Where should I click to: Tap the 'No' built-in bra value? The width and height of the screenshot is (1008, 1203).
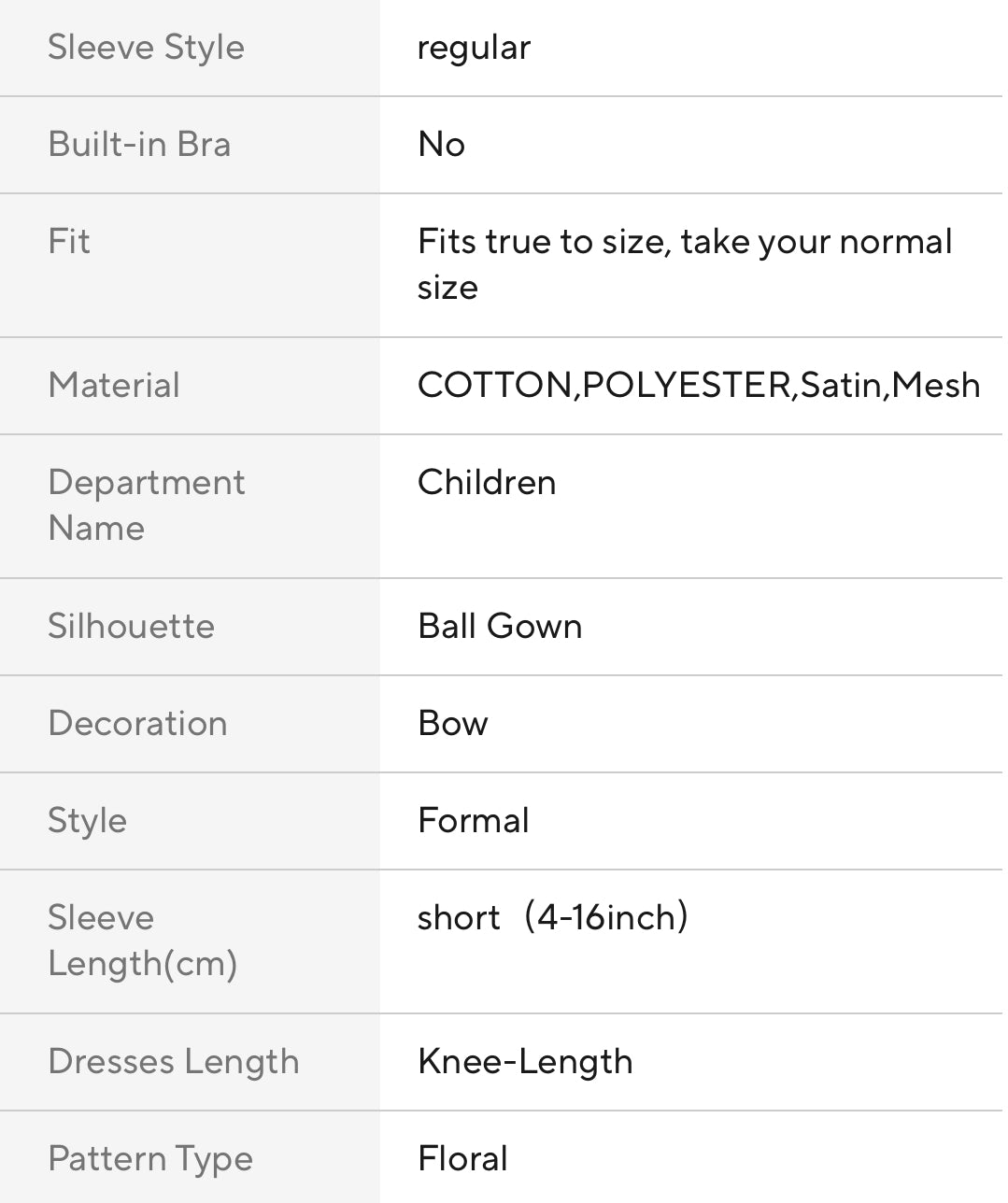coord(441,145)
